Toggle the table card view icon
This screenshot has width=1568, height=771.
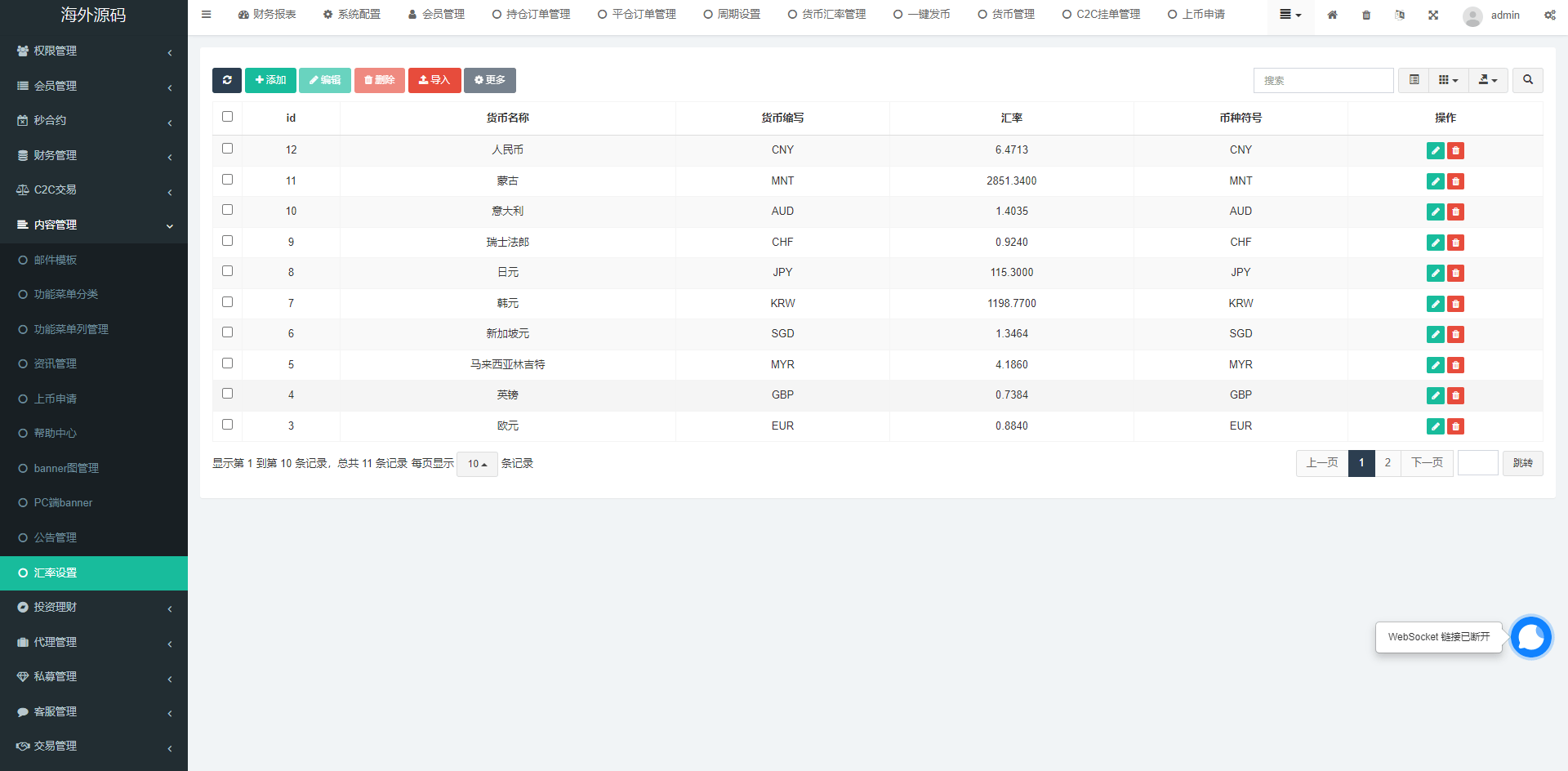coord(1414,80)
